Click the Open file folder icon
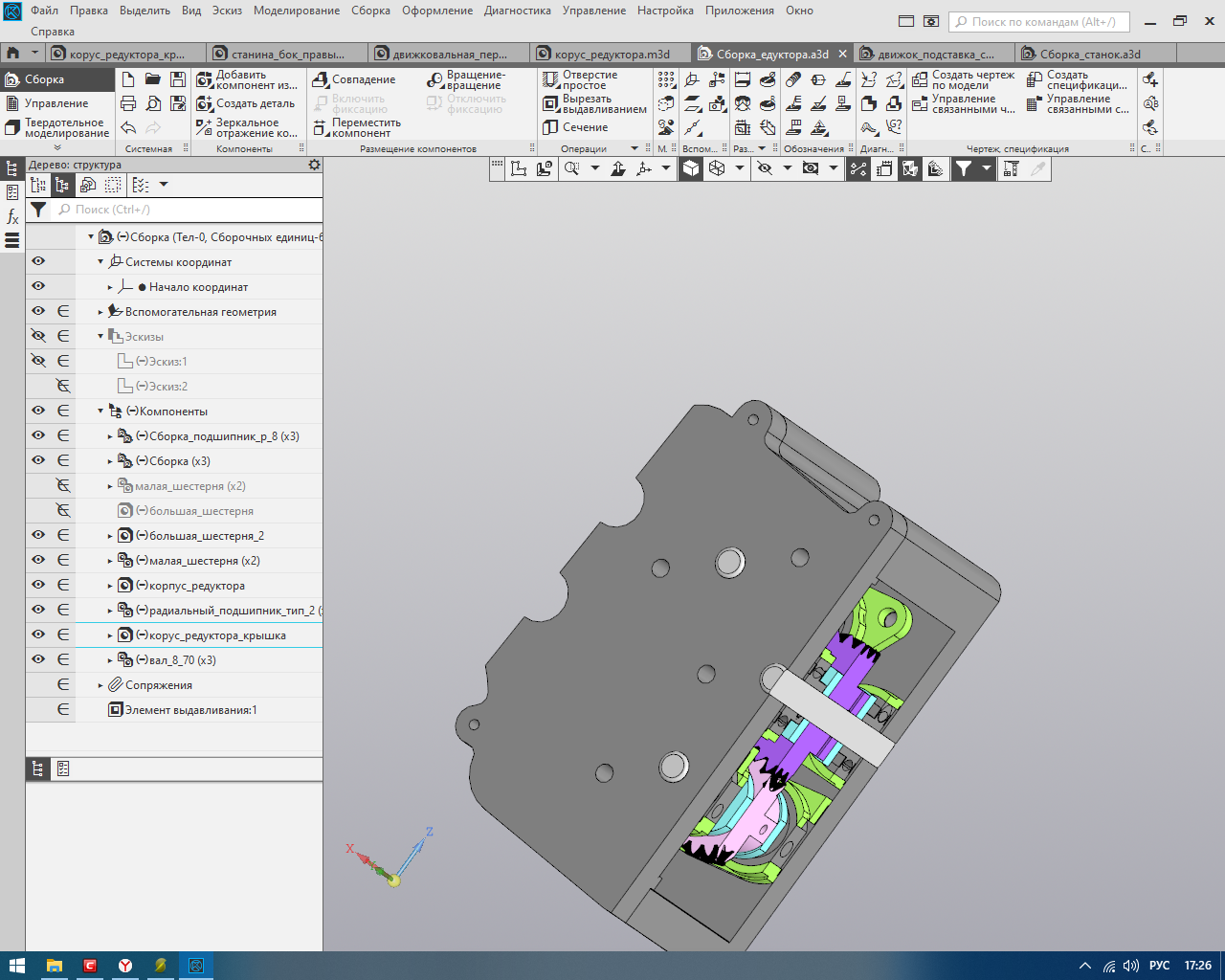1225x980 pixels. (x=153, y=79)
